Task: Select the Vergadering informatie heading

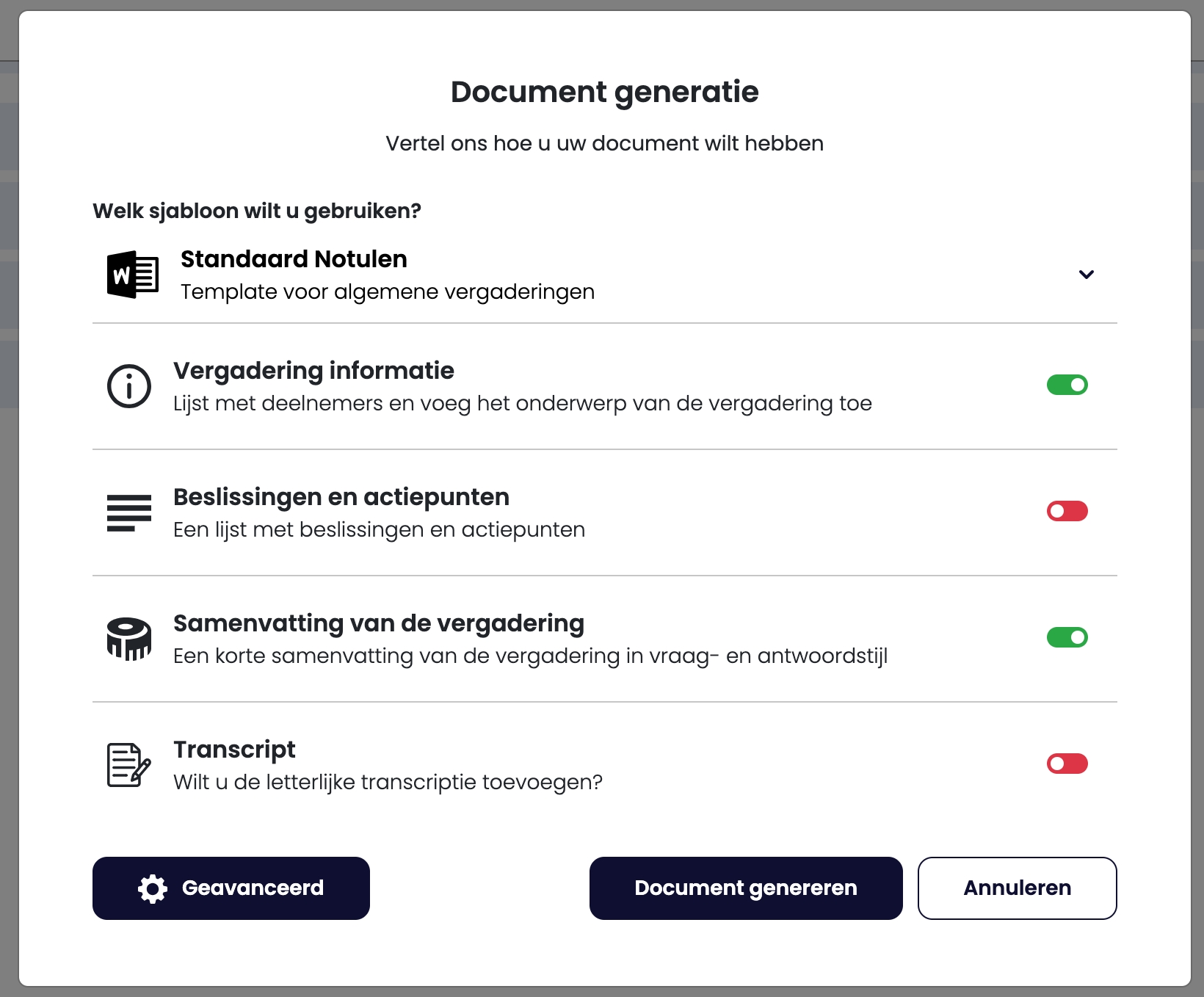Action: pyautogui.click(x=313, y=371)
